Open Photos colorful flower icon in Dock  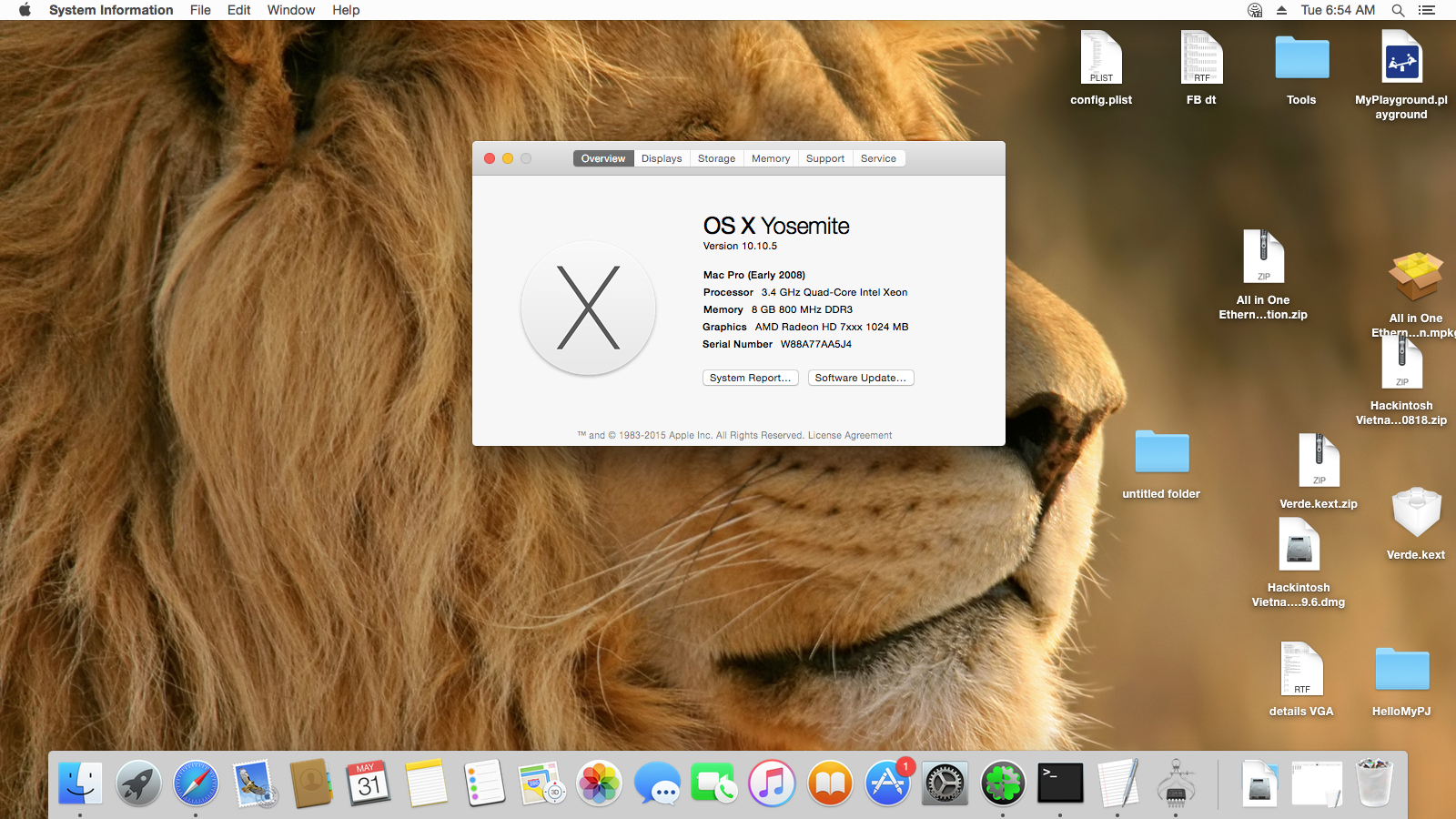[x=600, y=783]
